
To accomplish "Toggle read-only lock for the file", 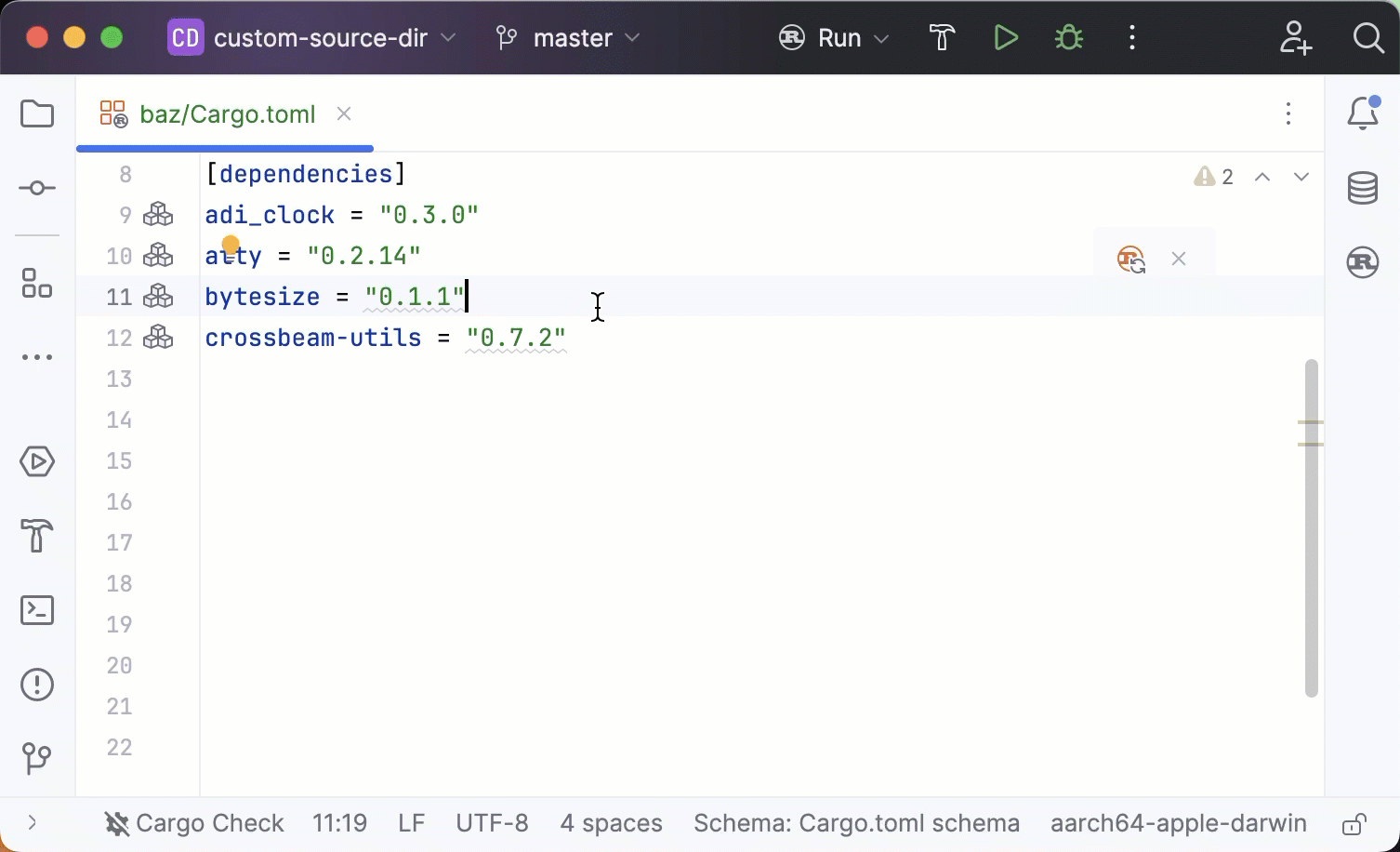I will (1354, 824).
